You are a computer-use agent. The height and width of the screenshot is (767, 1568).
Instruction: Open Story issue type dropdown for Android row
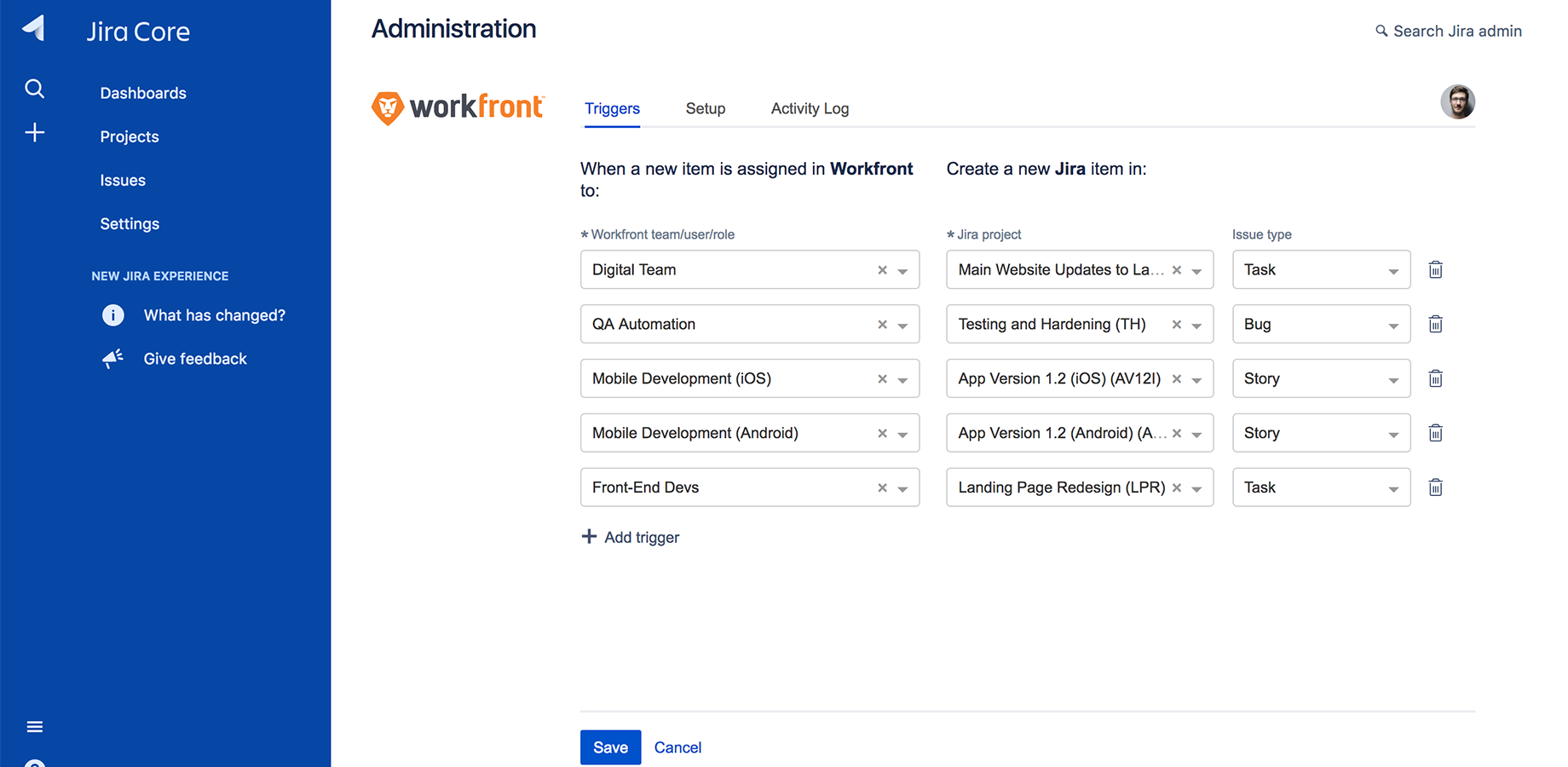(1321, 433)
